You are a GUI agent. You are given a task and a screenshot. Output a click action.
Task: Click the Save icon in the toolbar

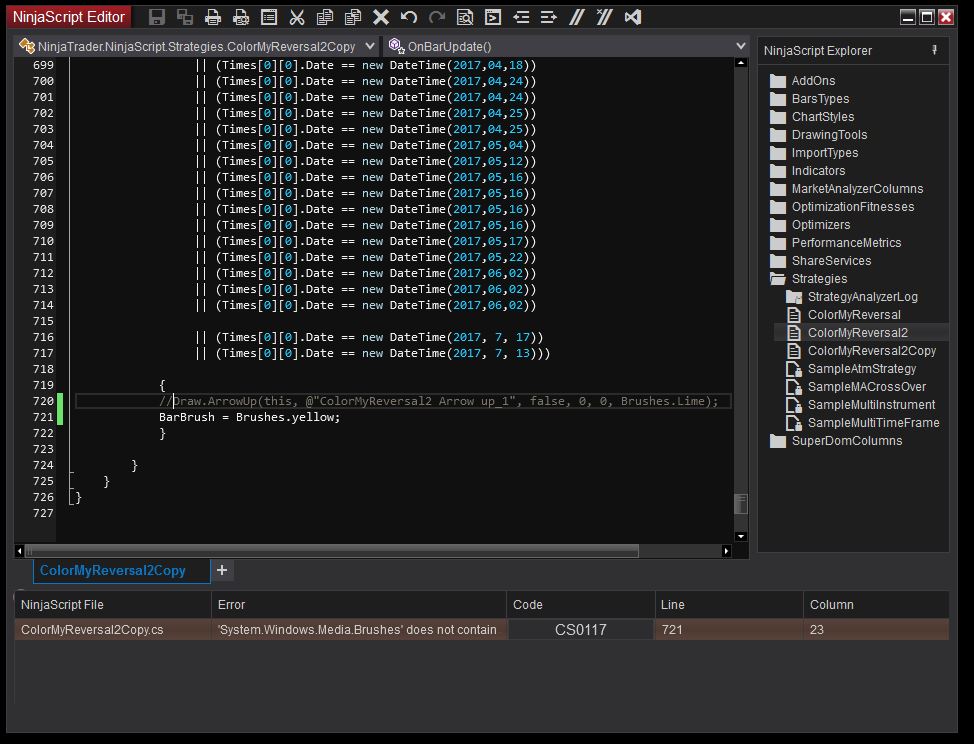click(157, 17)
